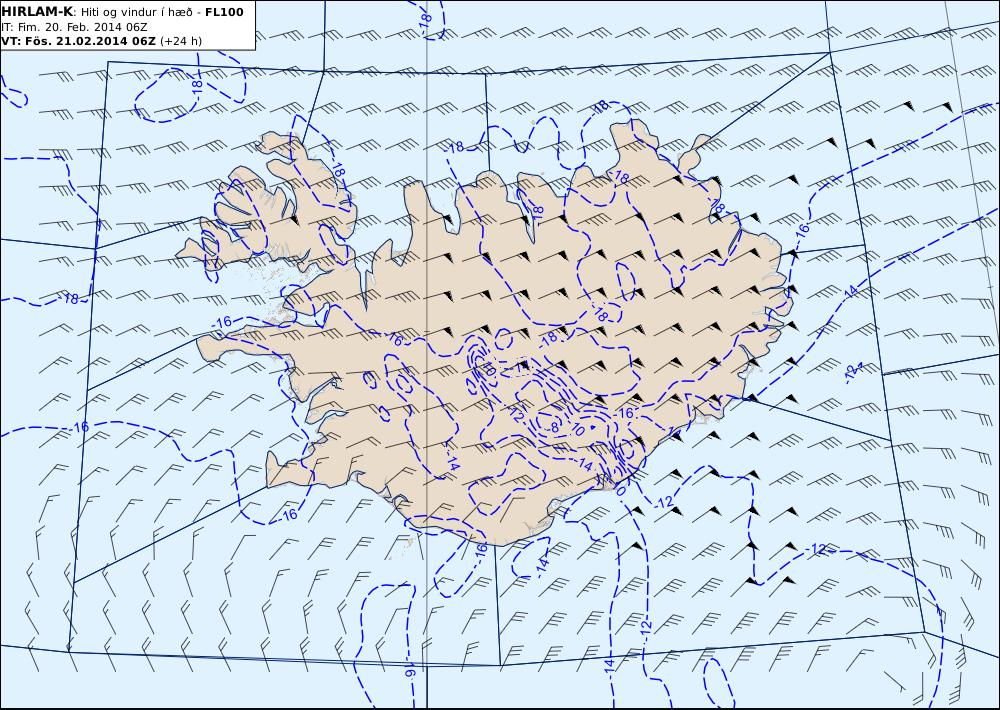Viewport: 1000px width, 710px height.
Task: Click the valid time 'VT: Fös. 21.02.2014 06Z'
Action: tap(78, 41)
